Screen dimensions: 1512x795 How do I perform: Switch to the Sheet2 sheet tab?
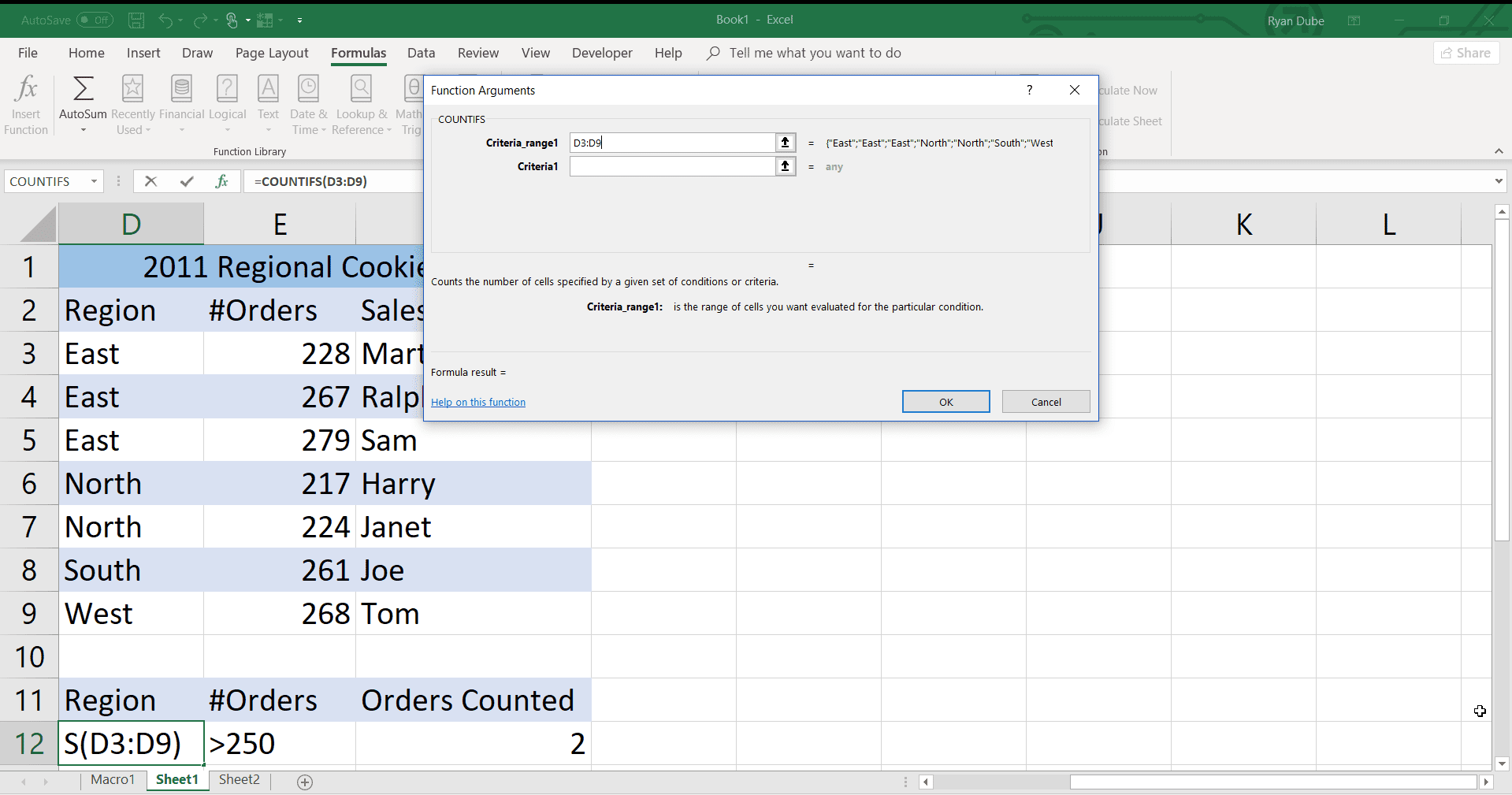pos(239,779)
